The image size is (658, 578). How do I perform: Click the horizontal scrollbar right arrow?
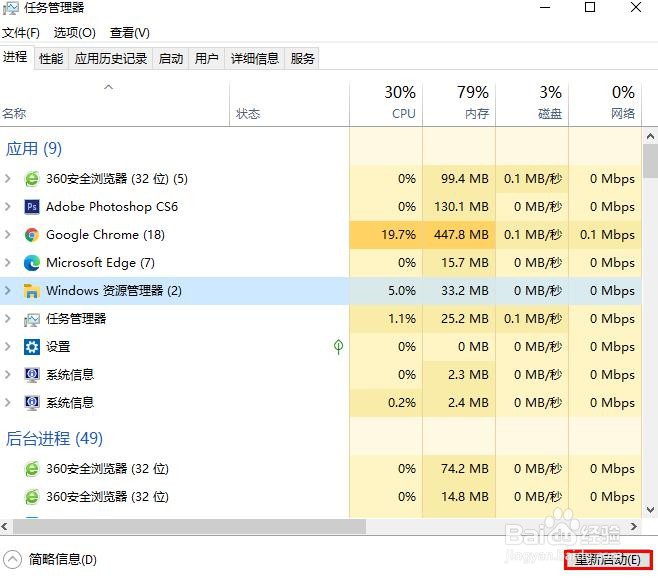634,526
